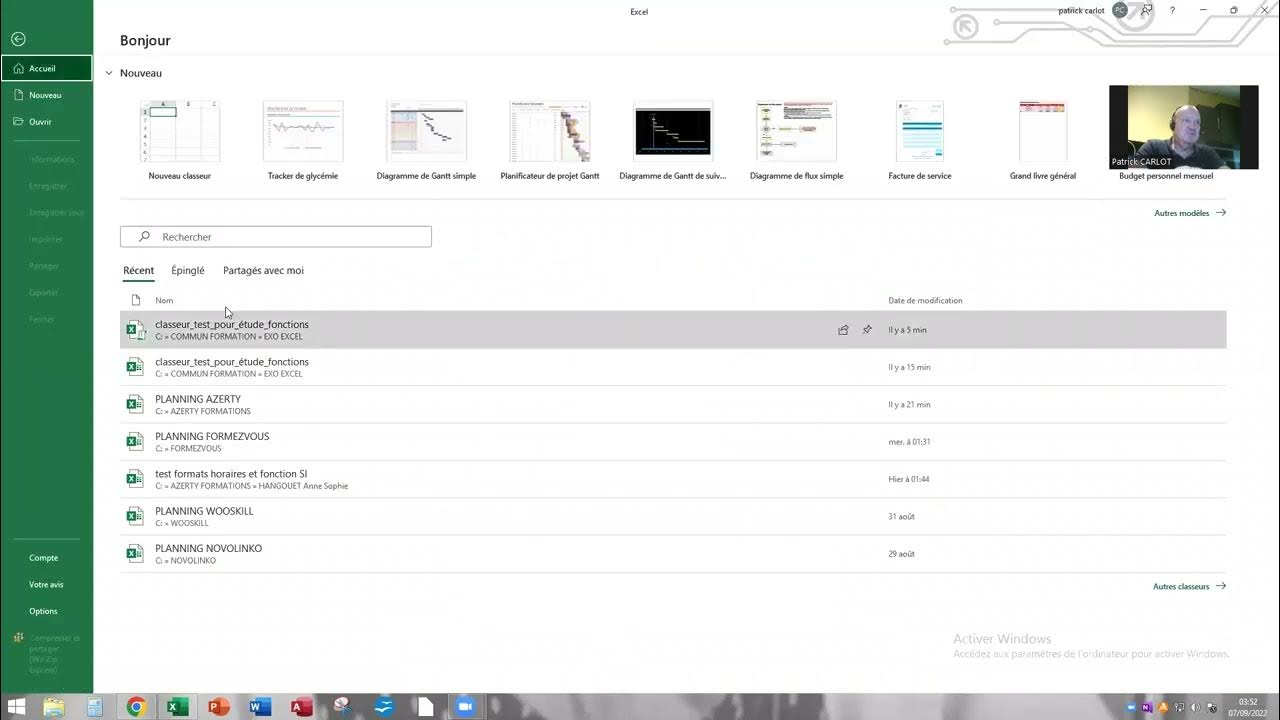The image size is (1280, 720).
Task: Choose the Diagramme de Gantt simple template
Action: (426, 140)
